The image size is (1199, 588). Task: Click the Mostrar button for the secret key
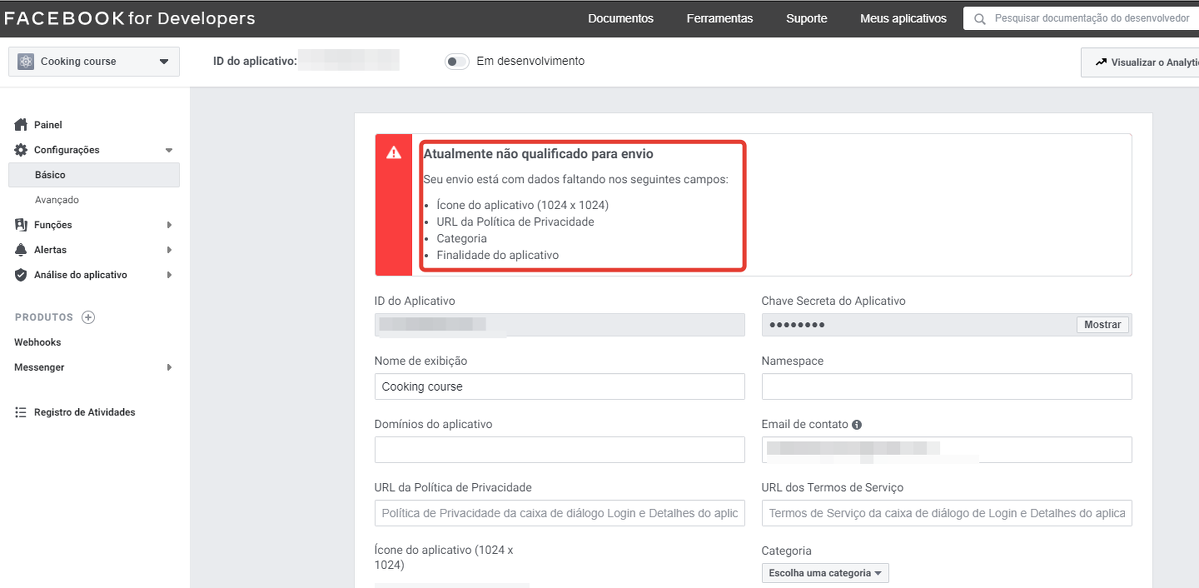(x=1102, y=325)
